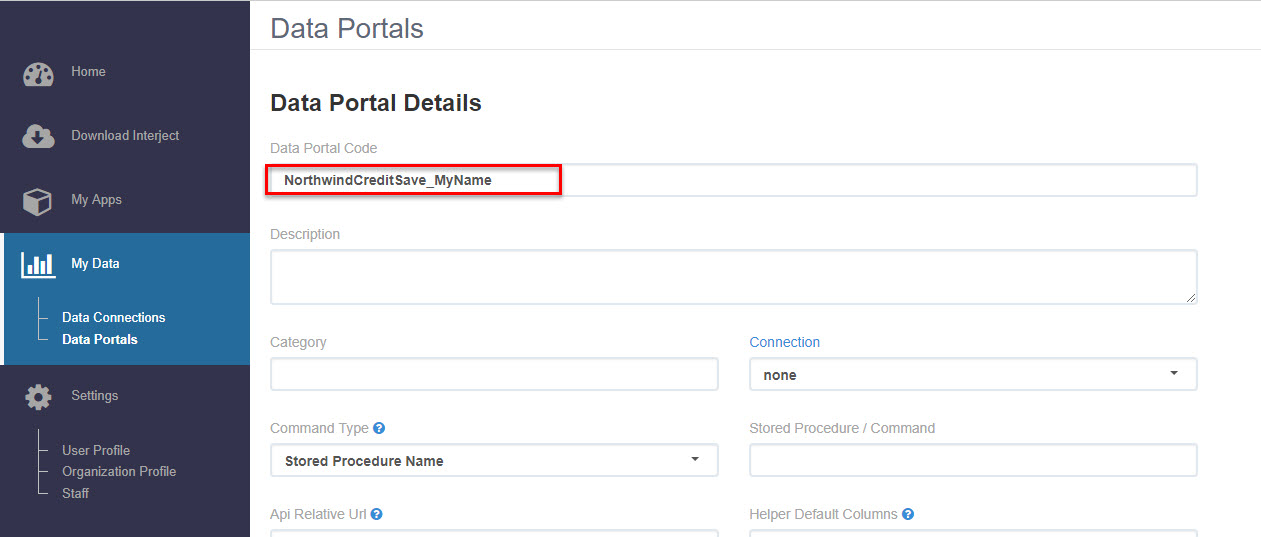Show help for Api Relative Url
1261x537 pixels.
(x=377, y=514)
